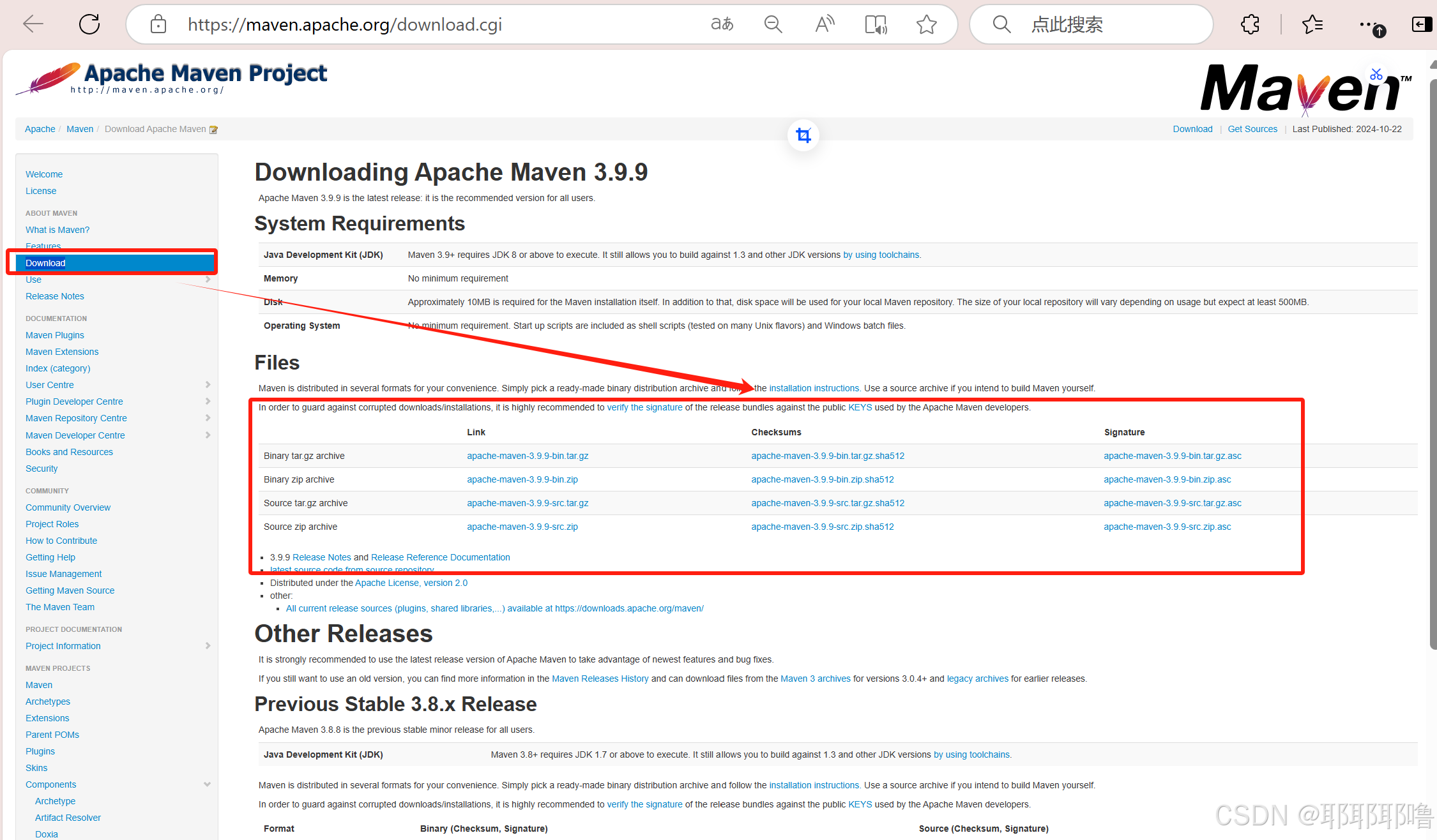Image resolution: width=1437 pixels, height=840 pixels.
Task: Expand Maven Developer Centre submenu
Action: coord(208,435)
